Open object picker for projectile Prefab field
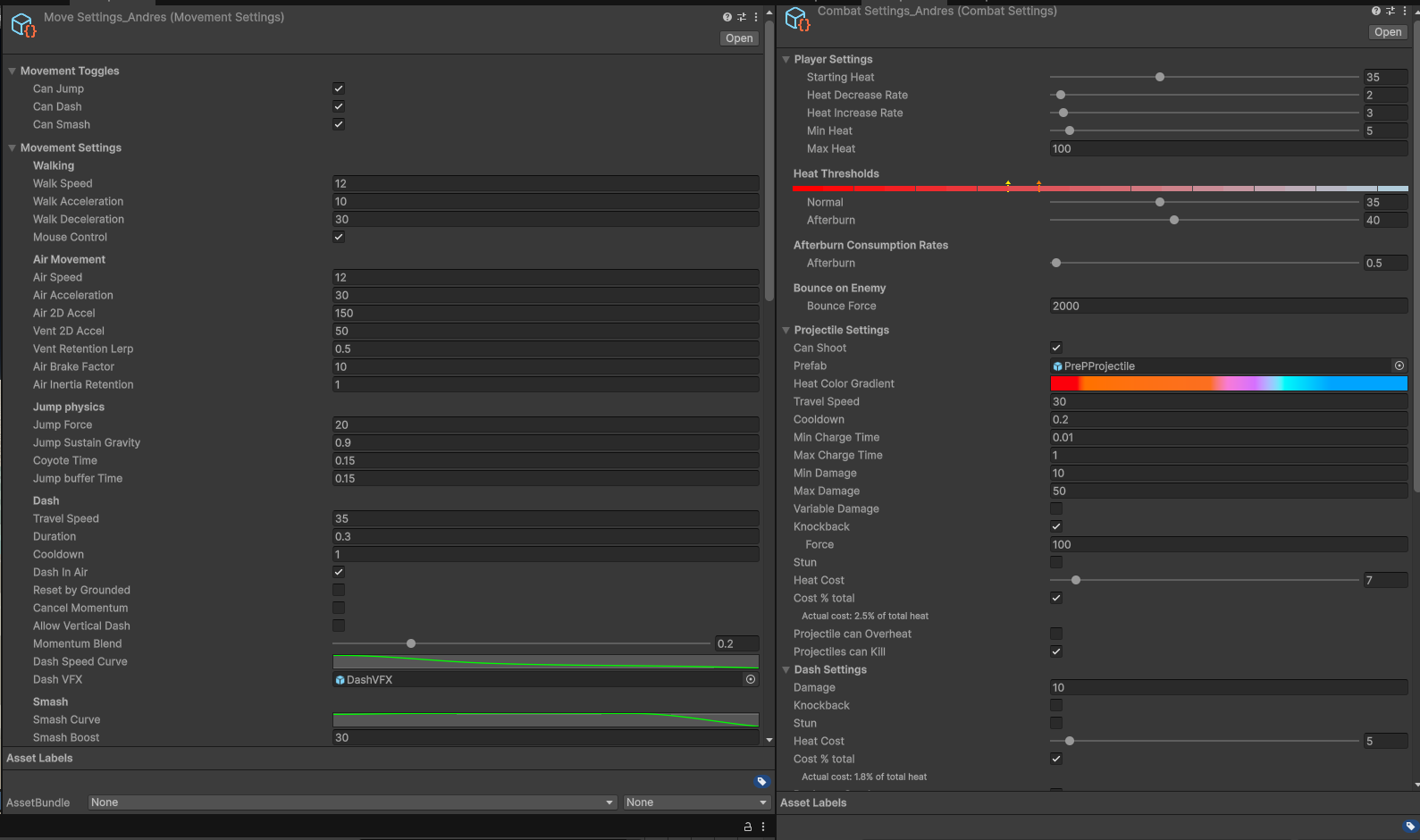The image size is (1420, 840). coord(1399,365)
